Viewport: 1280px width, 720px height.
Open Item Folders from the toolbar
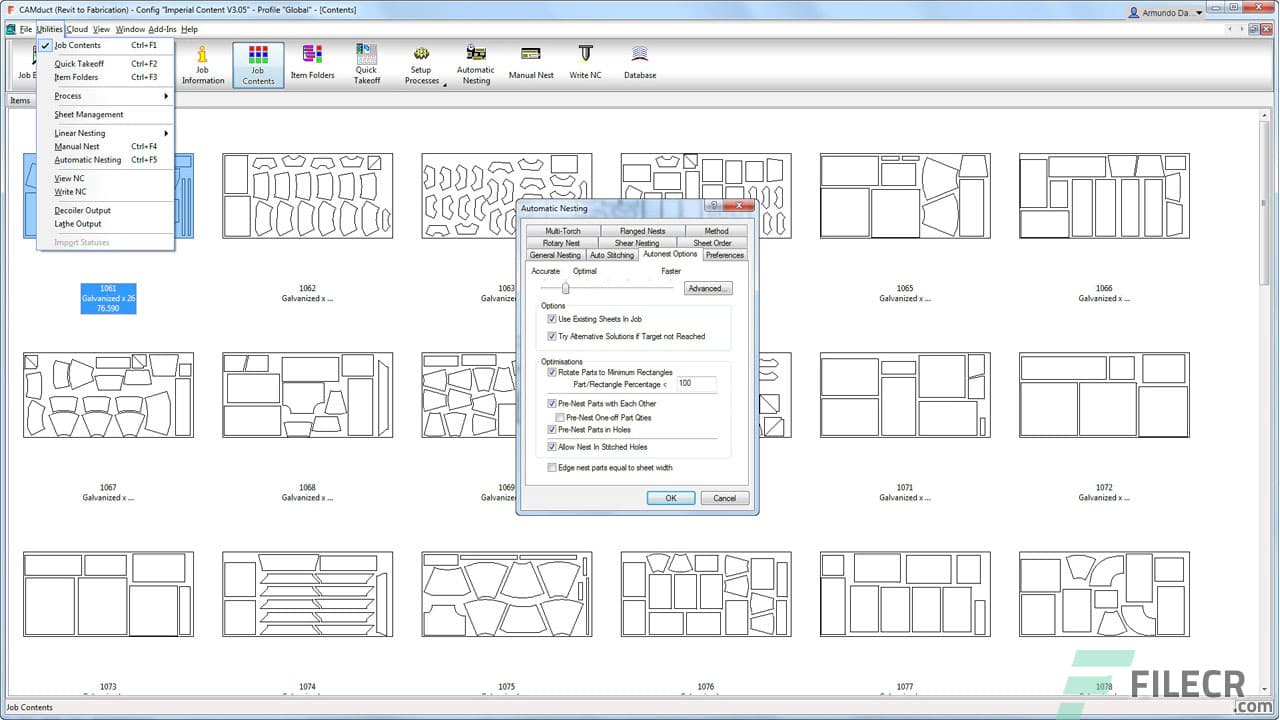click(x=312, y=62)
